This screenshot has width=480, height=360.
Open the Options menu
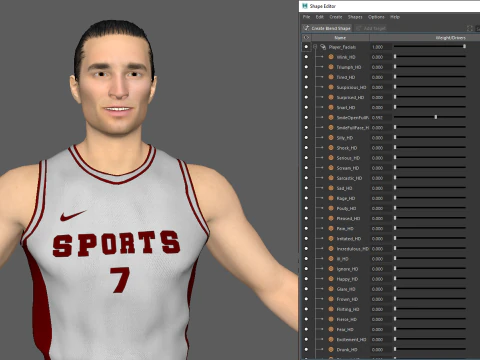tap(376, 17)
